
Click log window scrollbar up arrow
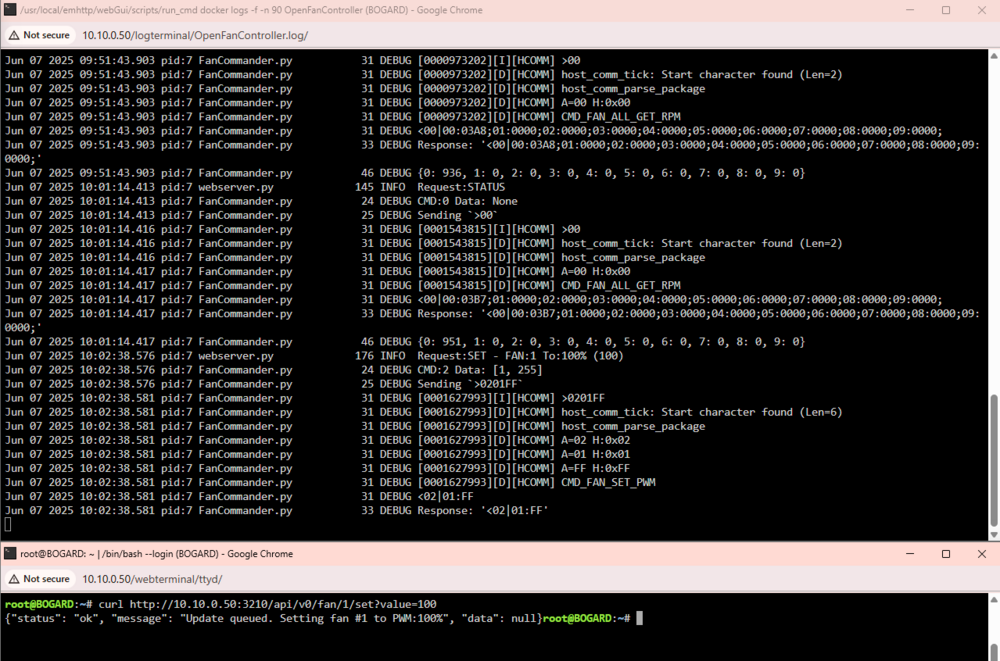(x=994, y=56)
